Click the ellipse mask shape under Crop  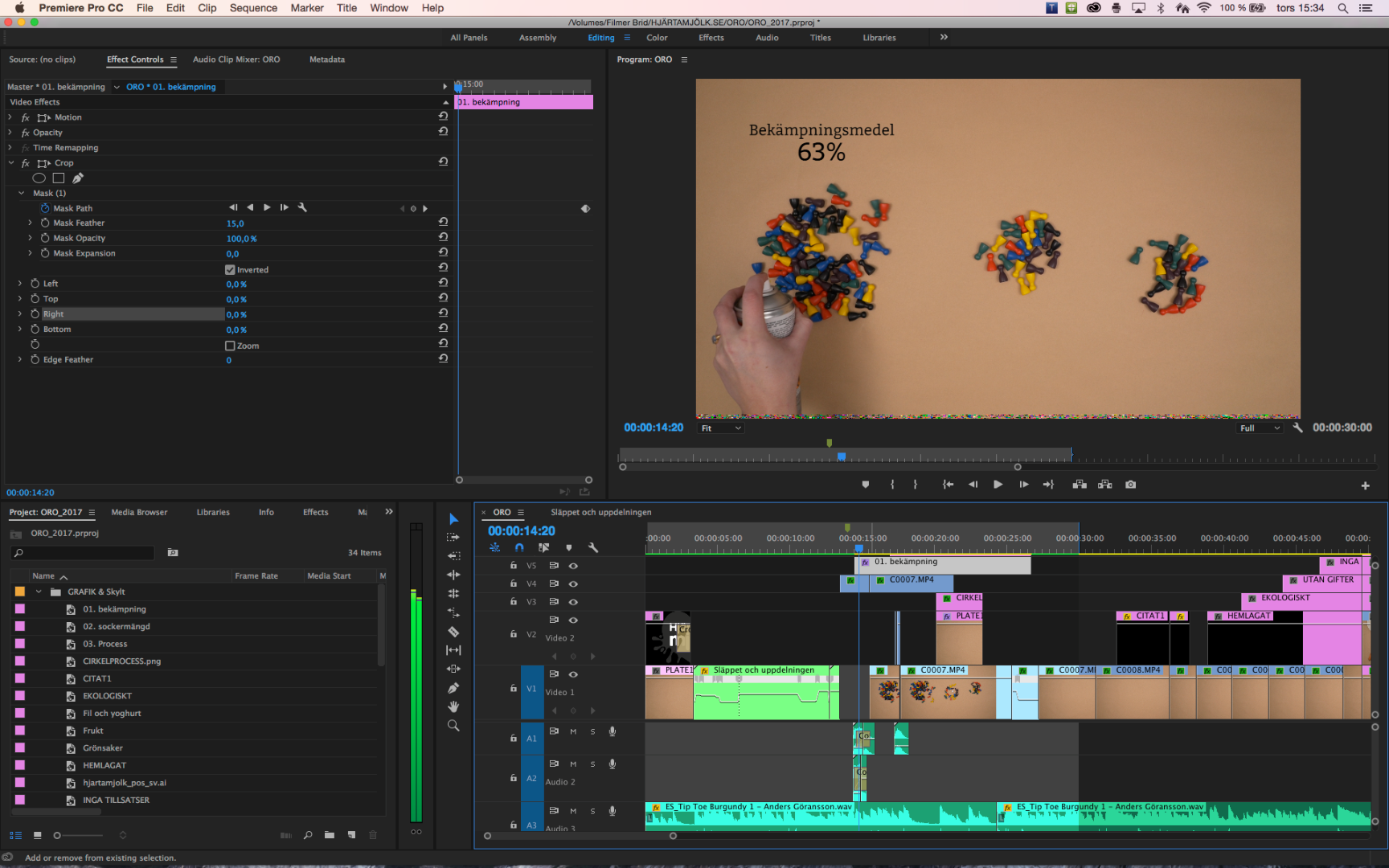(39, 178)
